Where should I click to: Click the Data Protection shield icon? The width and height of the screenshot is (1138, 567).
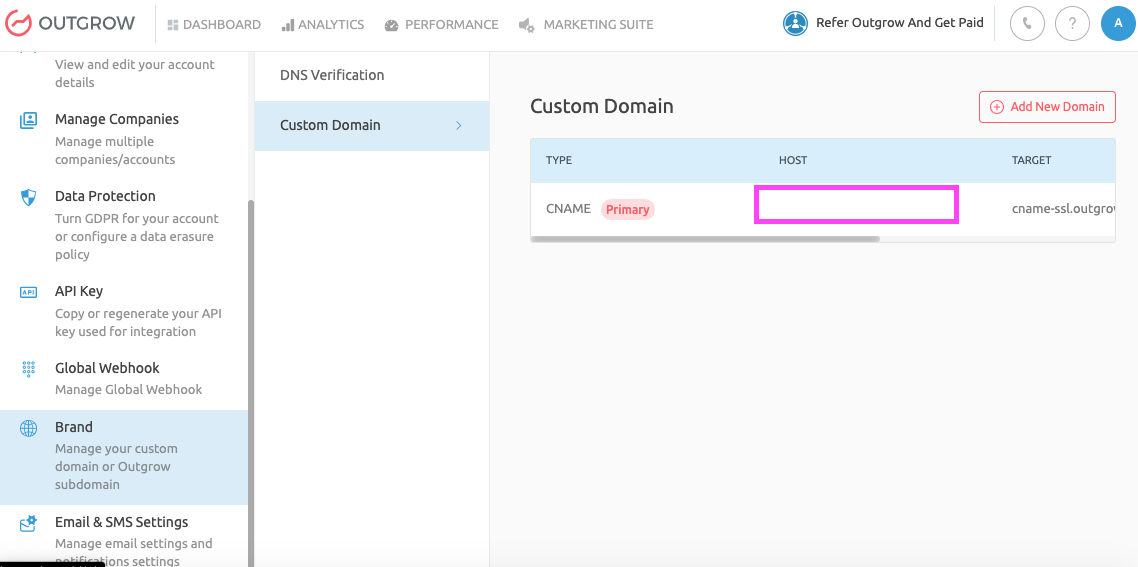coord(29,197)
